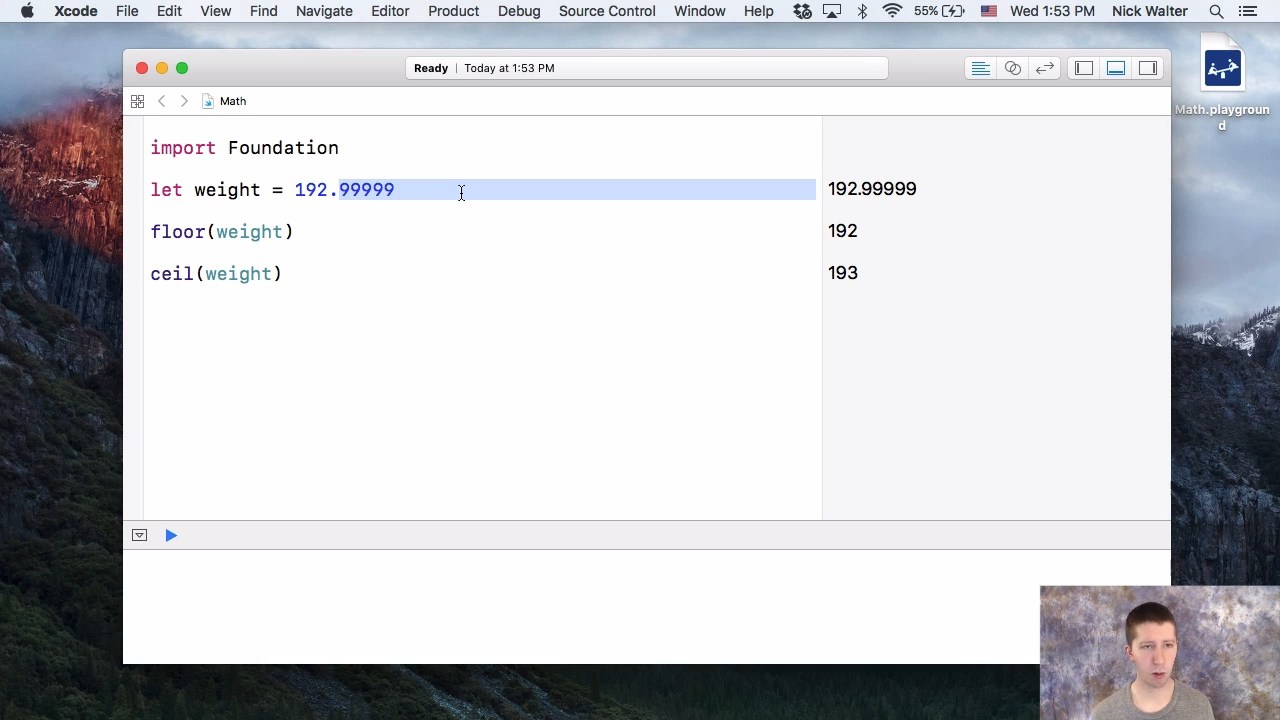The width and height of the screenshot is (1280, 720).
Task: Open the Wi-Fi status menu
Action: click(892, 11)
